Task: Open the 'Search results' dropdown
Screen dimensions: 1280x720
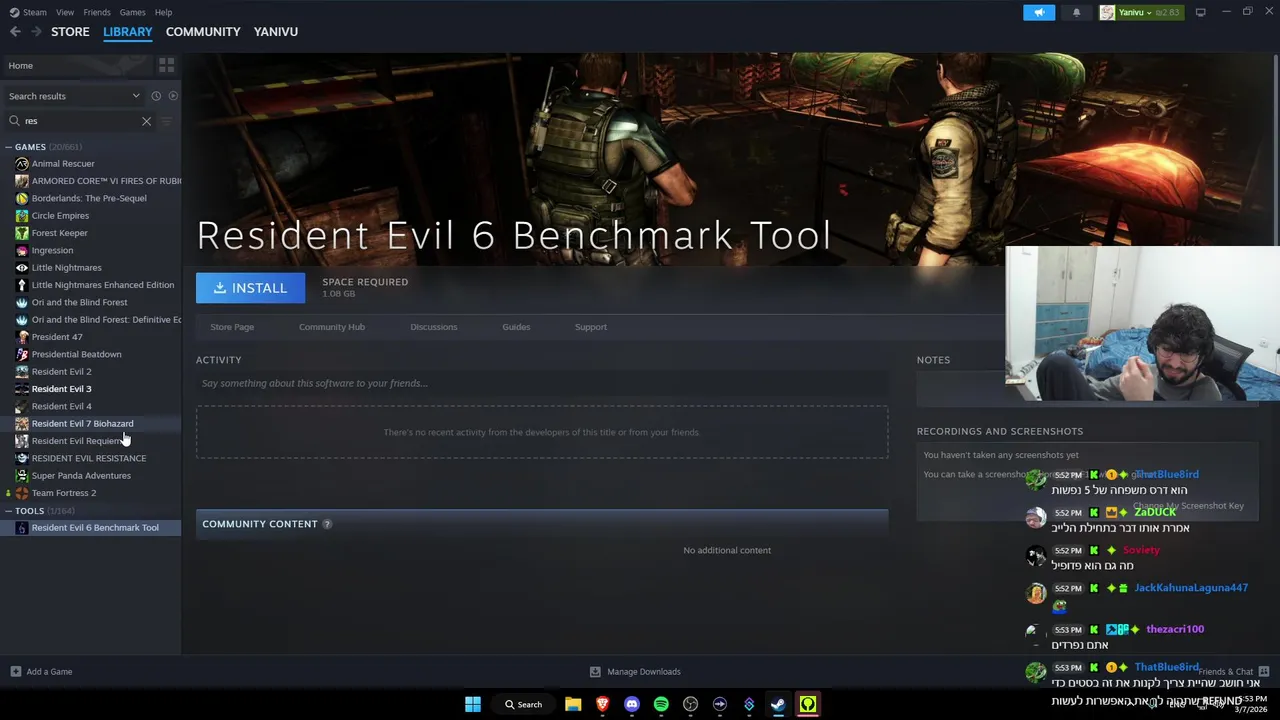Action: pos(75,96)
